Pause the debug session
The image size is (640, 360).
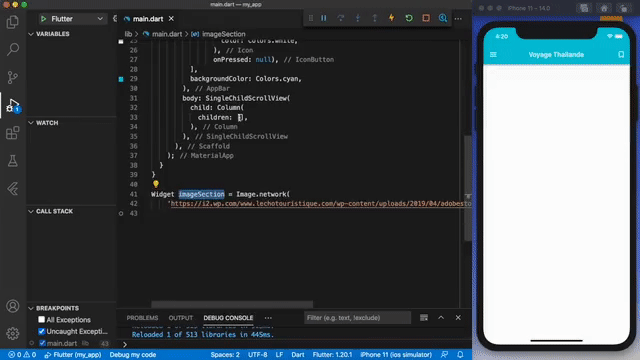[324, 18]
